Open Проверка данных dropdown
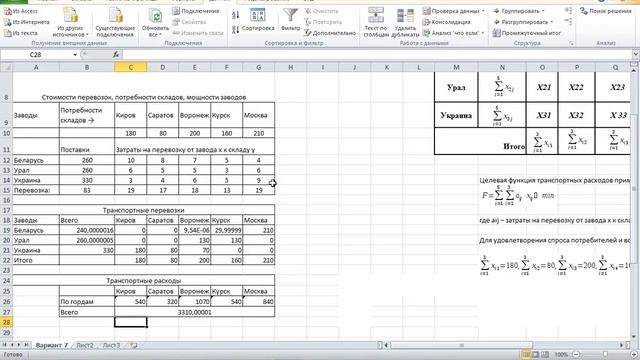The image size is (640, 360). click(453, 11)
